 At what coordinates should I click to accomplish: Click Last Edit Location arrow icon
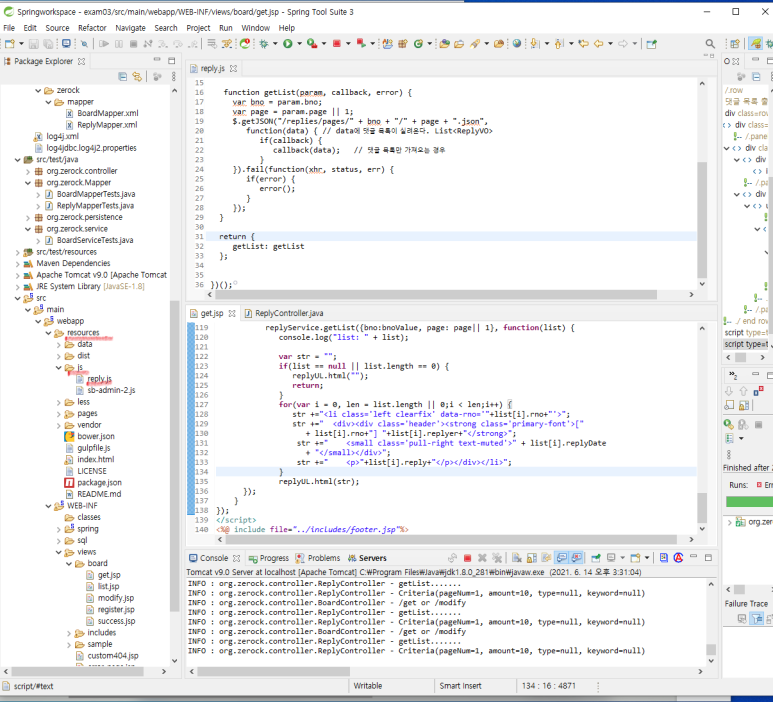pyautogui.click(x=584, y=44)
